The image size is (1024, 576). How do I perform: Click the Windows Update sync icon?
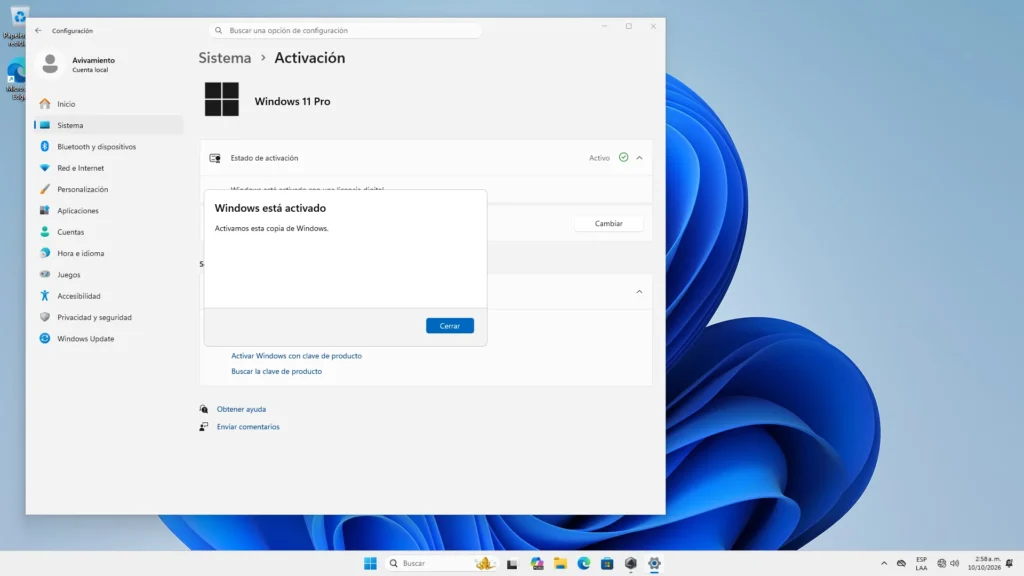click(44, 338)
